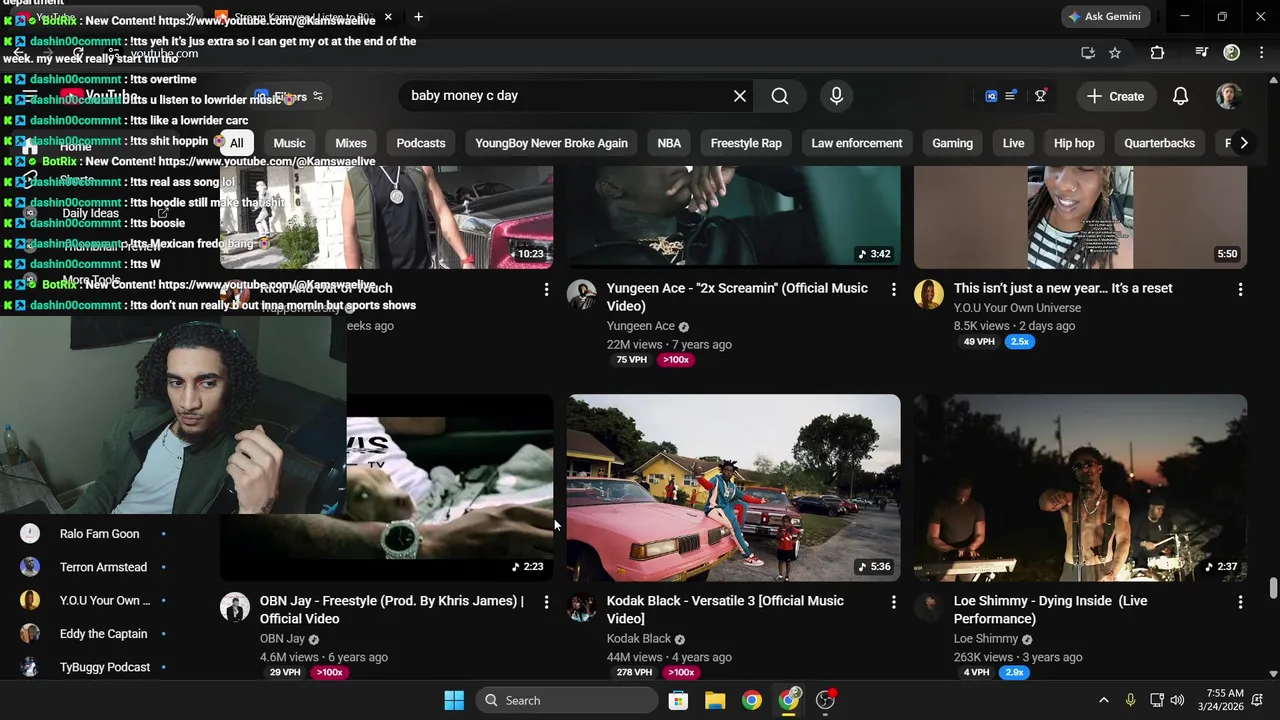Open the YouTube account avatar menu

tap(1229, 96)
